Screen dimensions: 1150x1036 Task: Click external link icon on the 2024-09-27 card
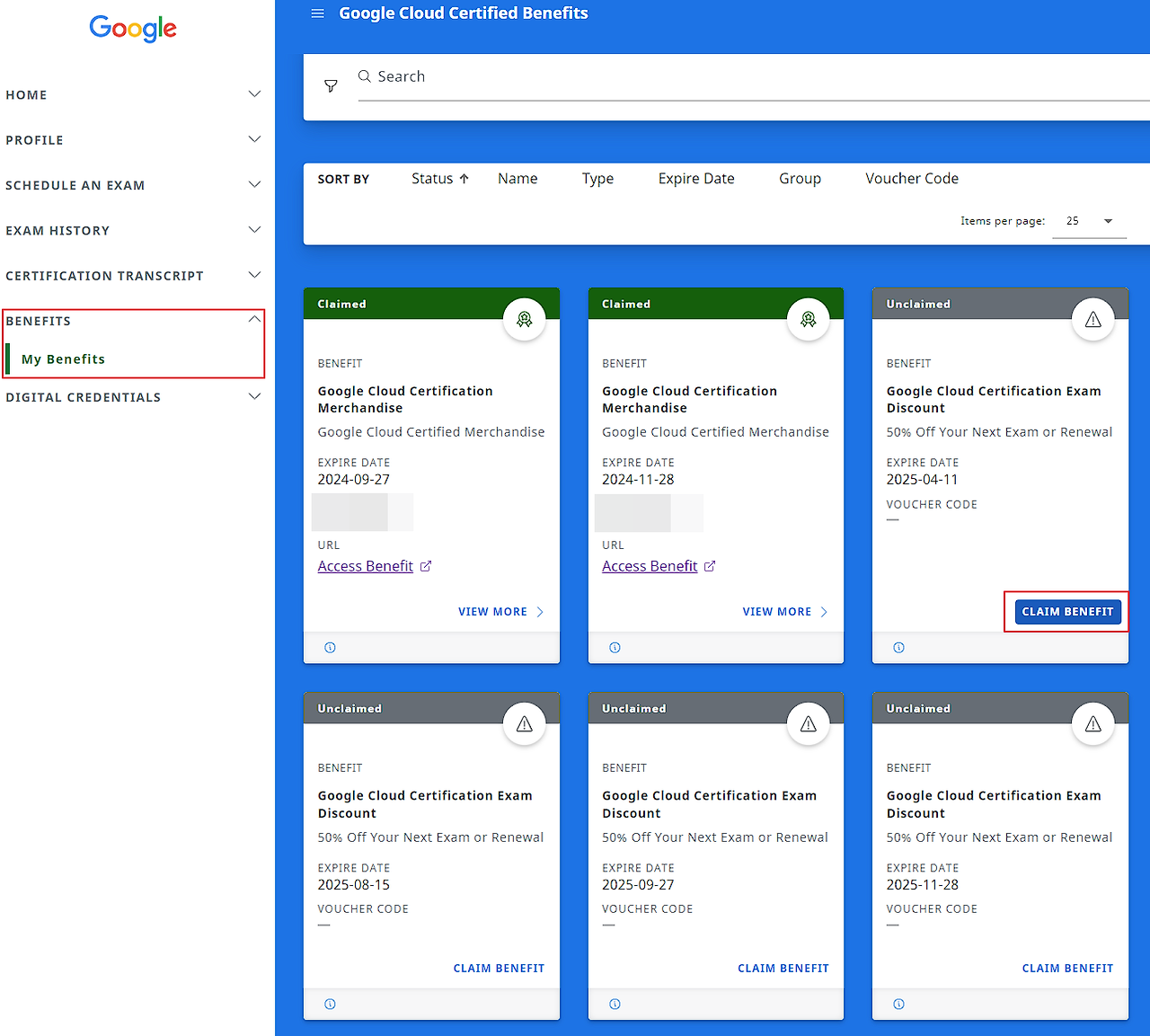click(x=426, y=566)
